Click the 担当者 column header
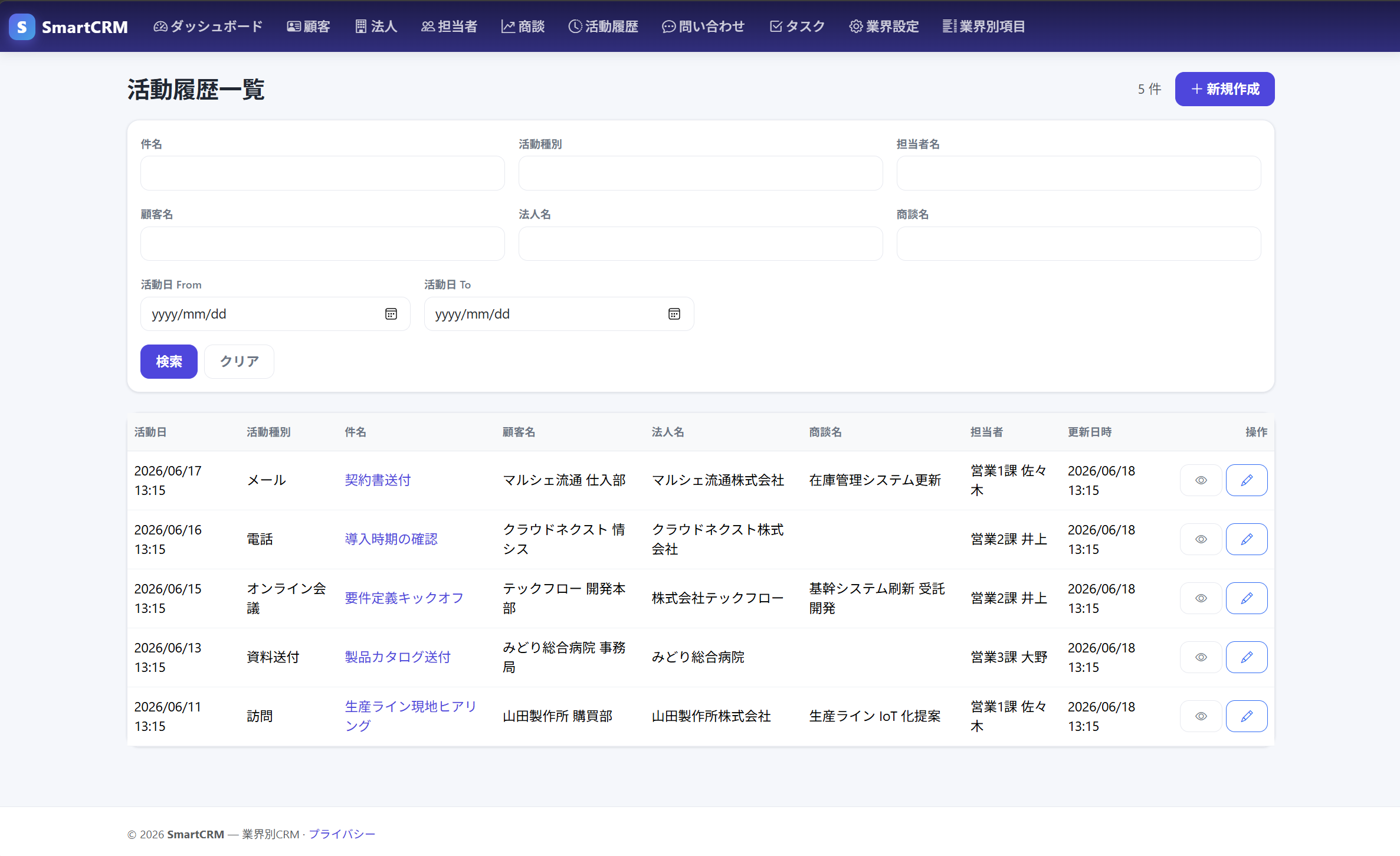The height and width of the screenshot is (856, 1400). click(x=986, y=432)
